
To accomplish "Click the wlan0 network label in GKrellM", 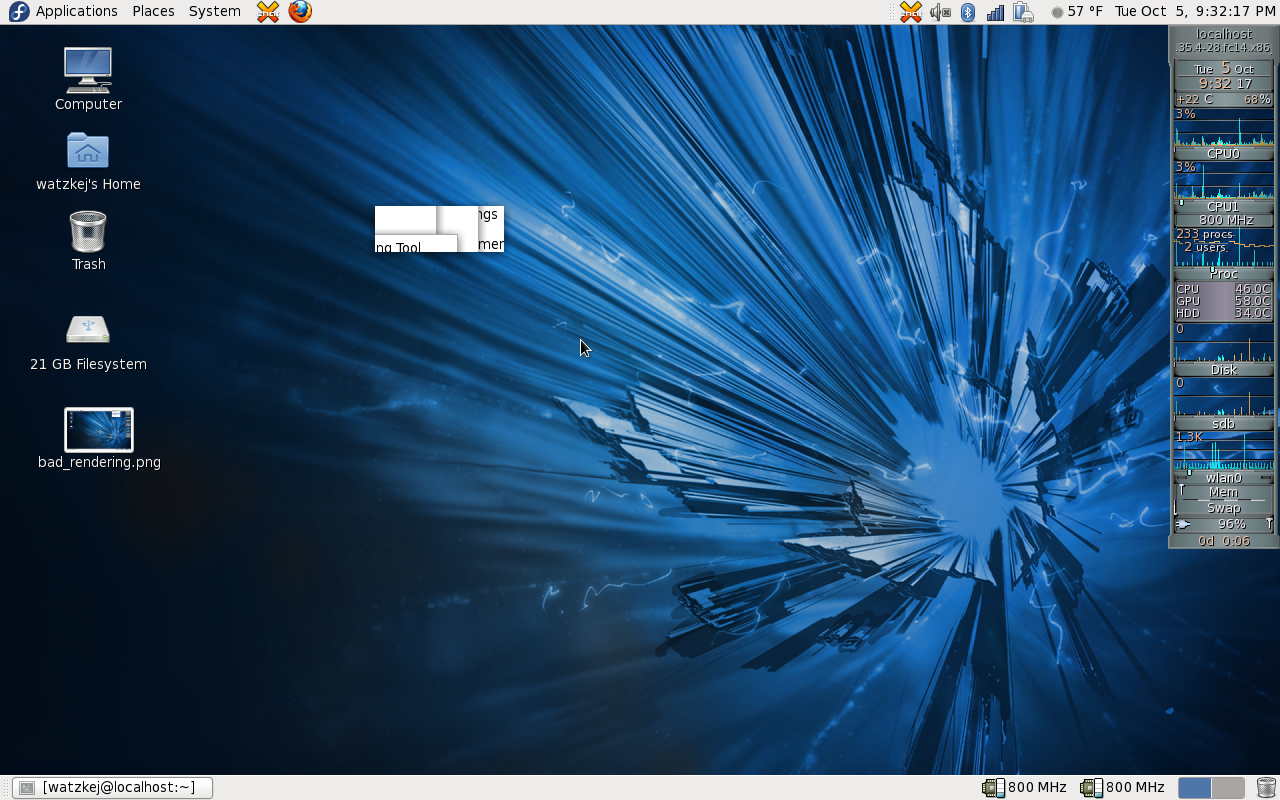I will pos(1223,478).
